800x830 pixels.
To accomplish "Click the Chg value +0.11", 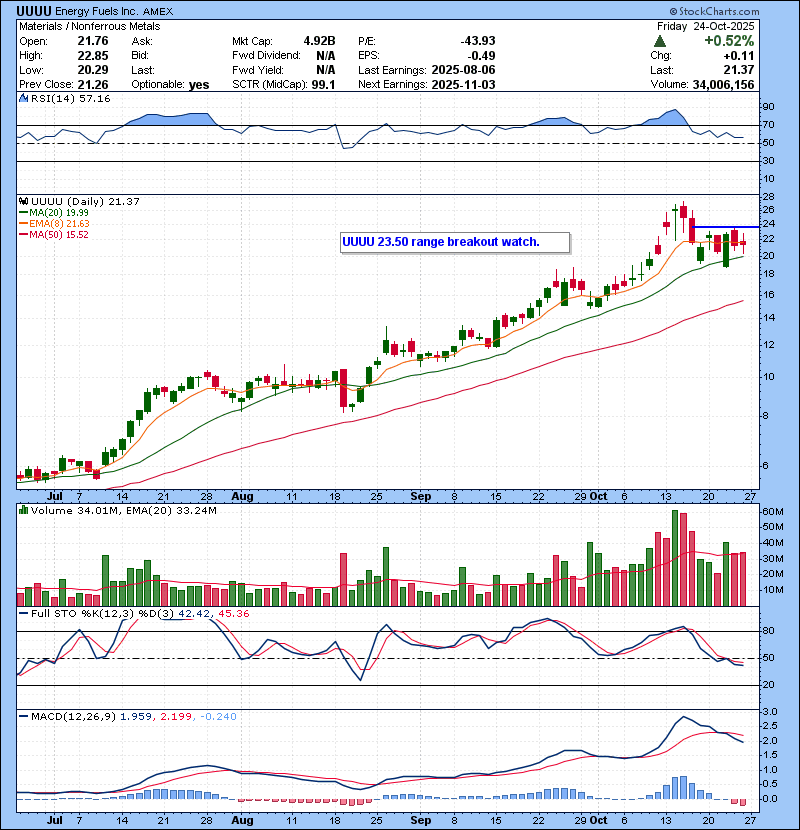I will (x=739, y=56).
